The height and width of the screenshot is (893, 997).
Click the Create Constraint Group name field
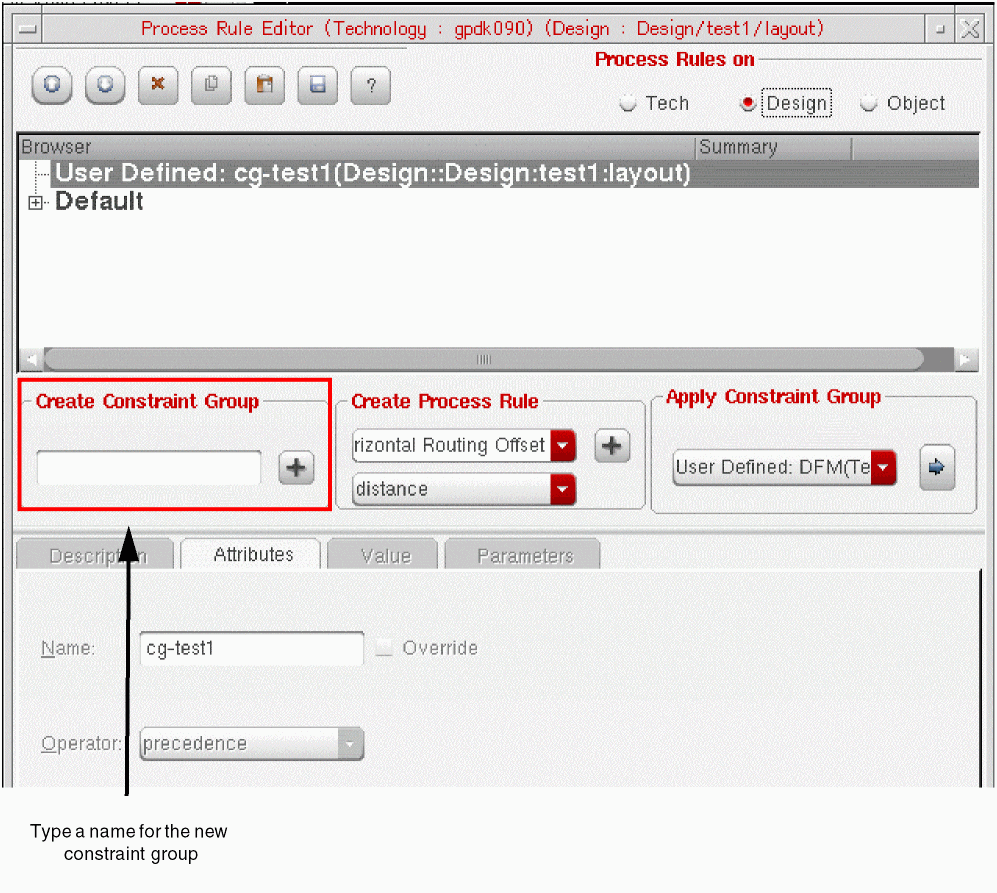tap(149, 467)
